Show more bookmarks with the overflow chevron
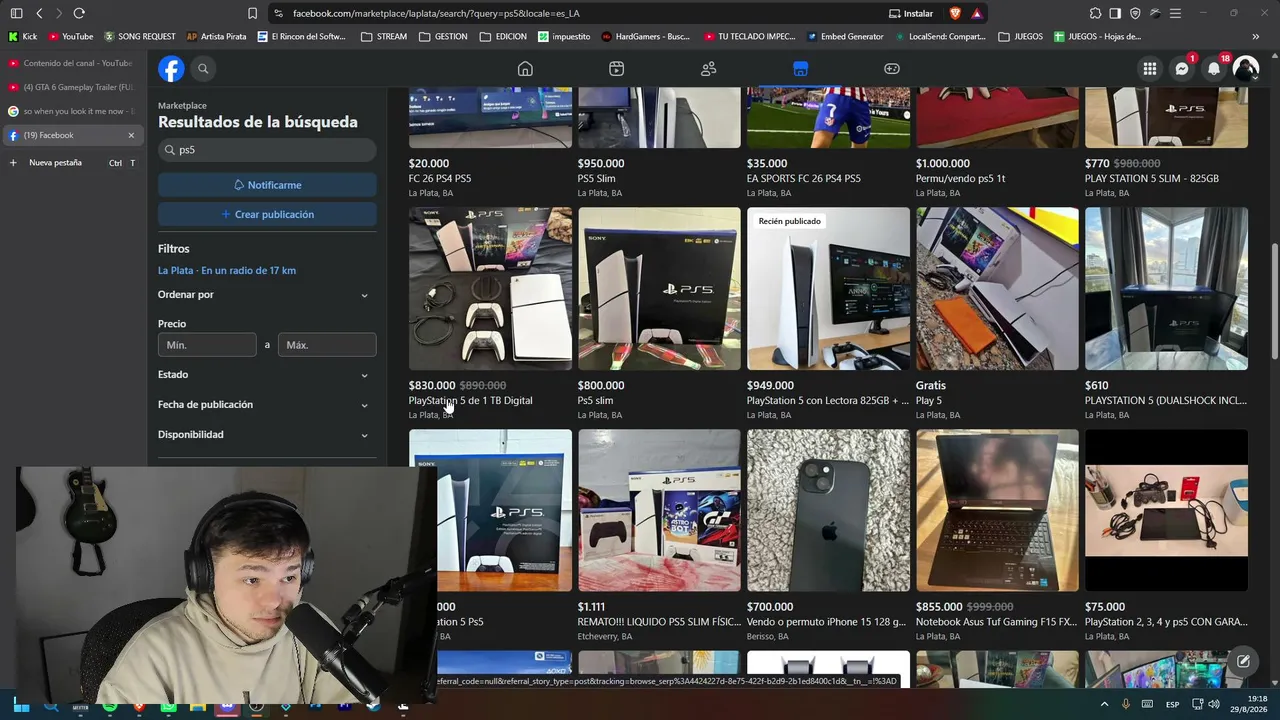1280x720 pixels. pyautogui.click(x=1255, y=37)
